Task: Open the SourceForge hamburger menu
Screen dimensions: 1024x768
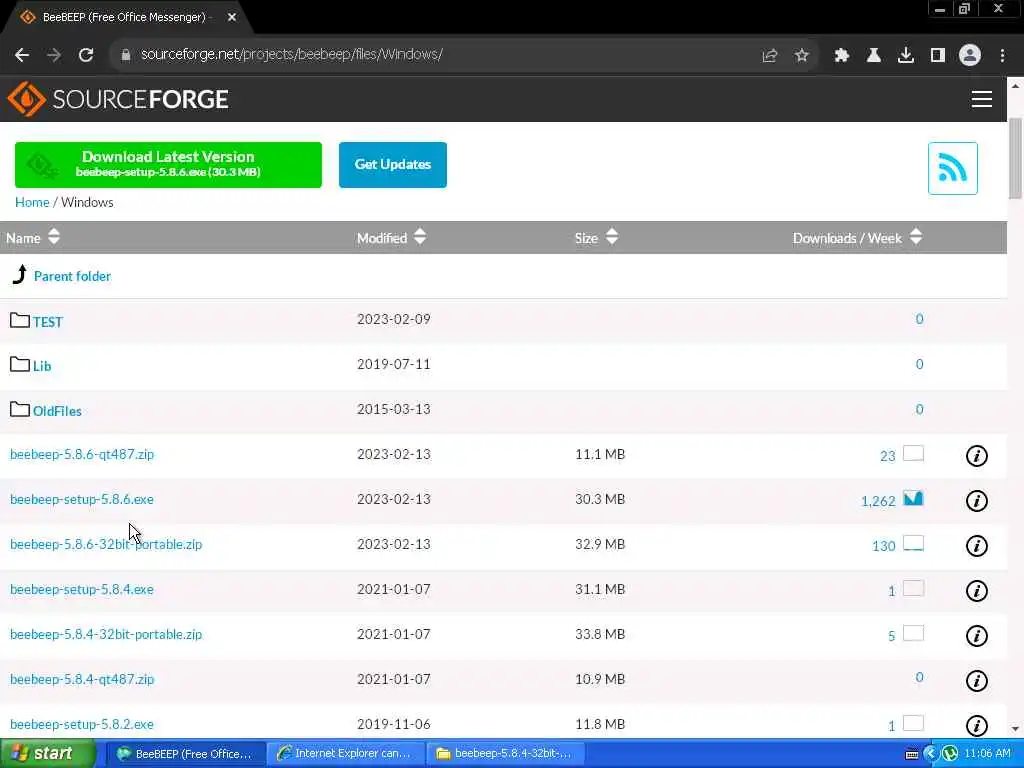Action: coord(982,99)
